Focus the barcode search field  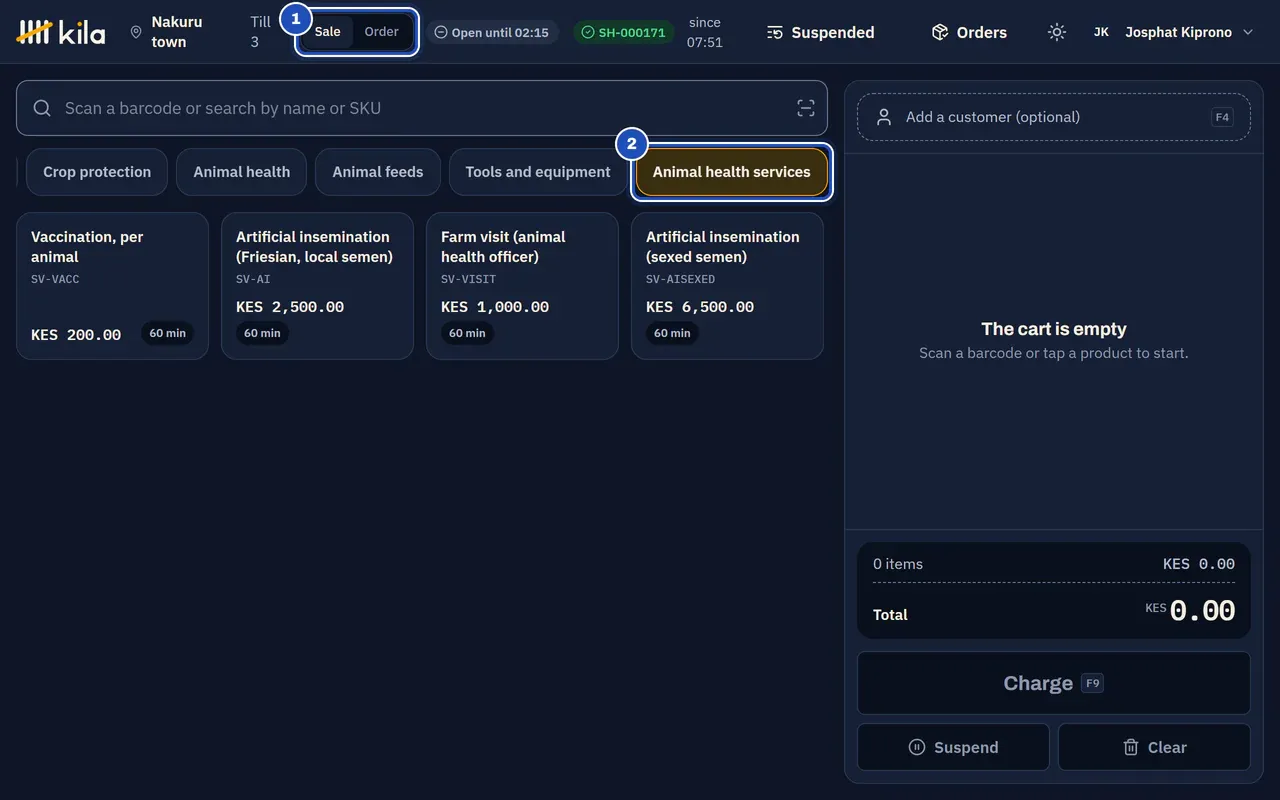click(x=422, y=108)
